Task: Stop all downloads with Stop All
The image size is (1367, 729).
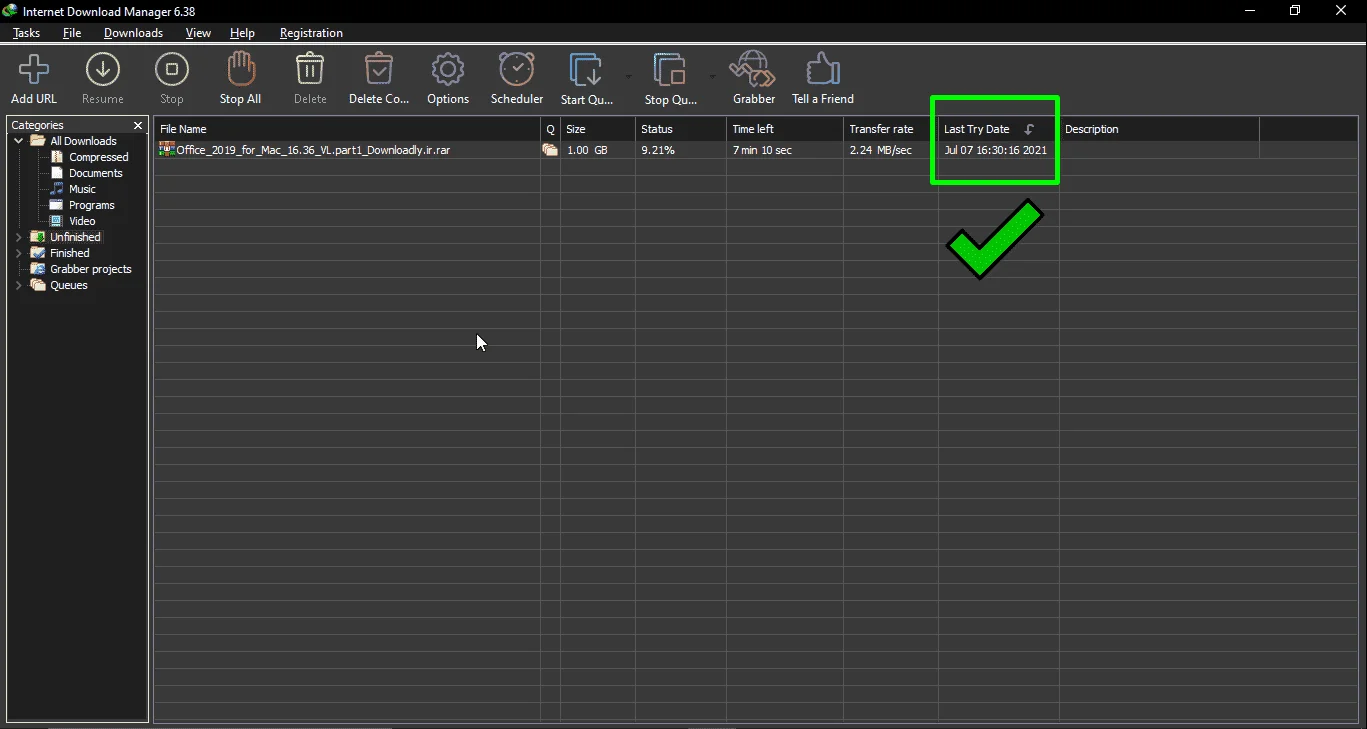Action: point(240,70)
